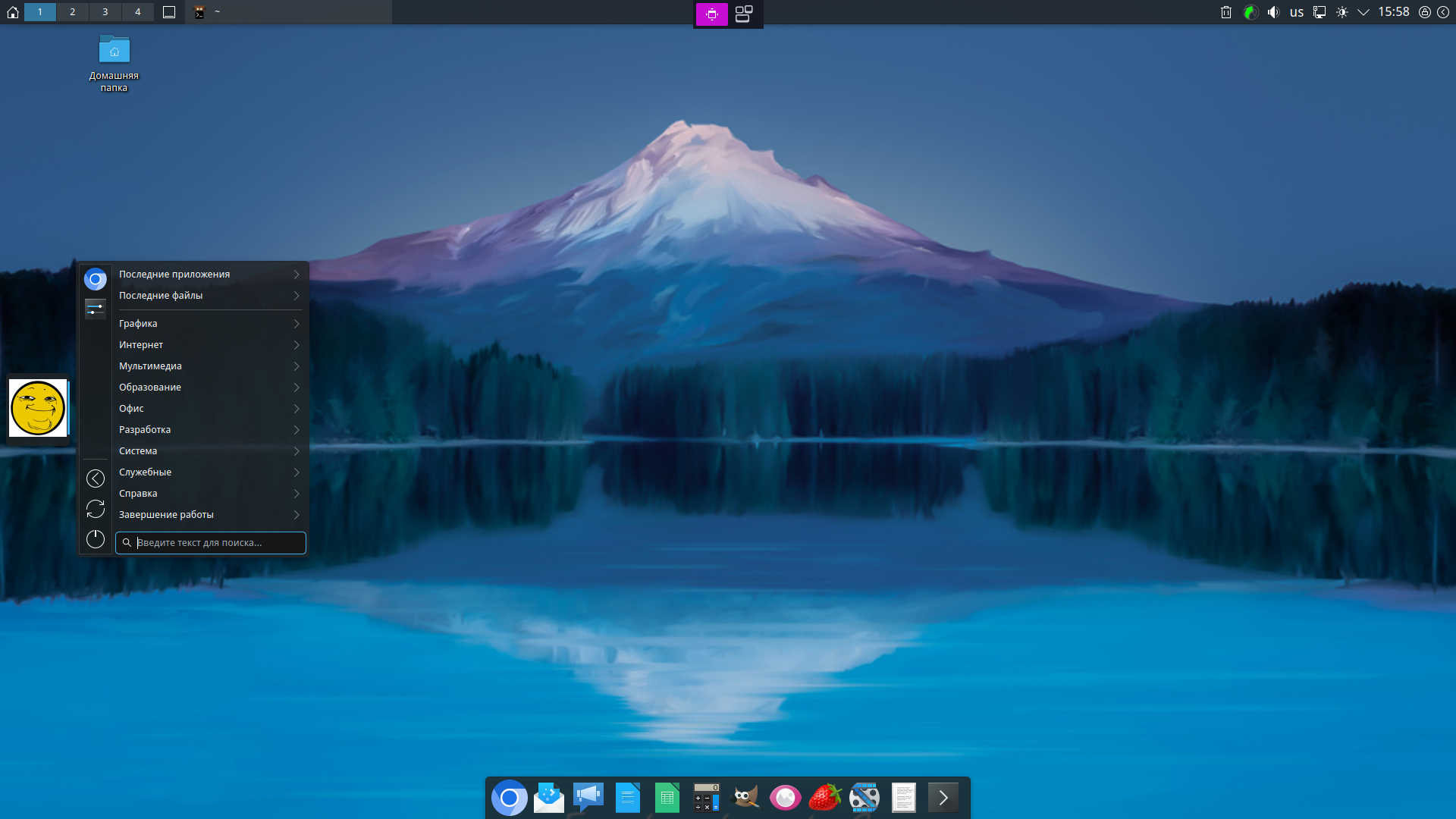Viewport: 1456px width, 819px height.
Task: Open the volume speaker tray icon
Action: click(x=1273, y=12)
